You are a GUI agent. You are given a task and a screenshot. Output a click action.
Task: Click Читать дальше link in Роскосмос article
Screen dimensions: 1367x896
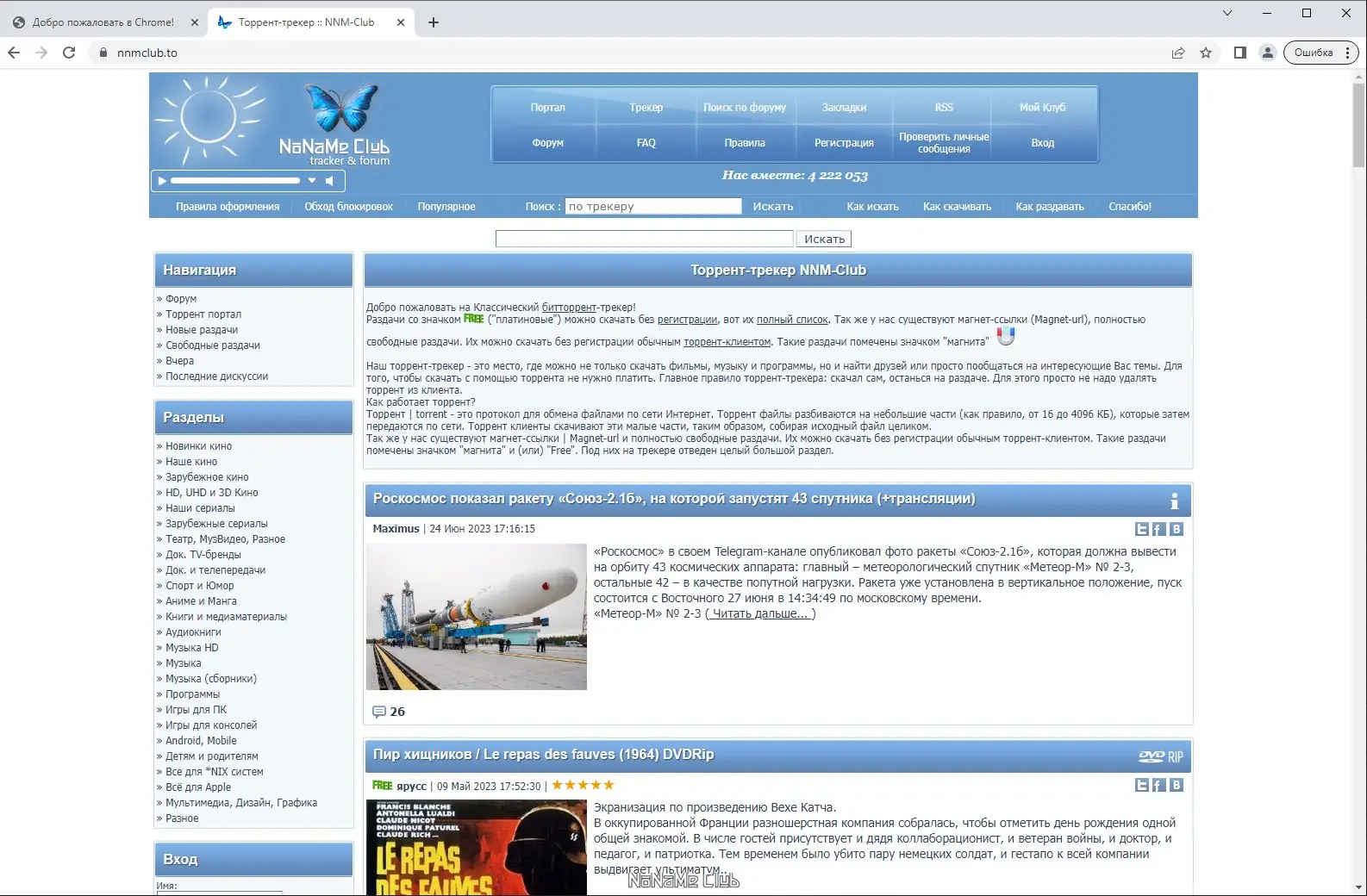click(760, 613)
